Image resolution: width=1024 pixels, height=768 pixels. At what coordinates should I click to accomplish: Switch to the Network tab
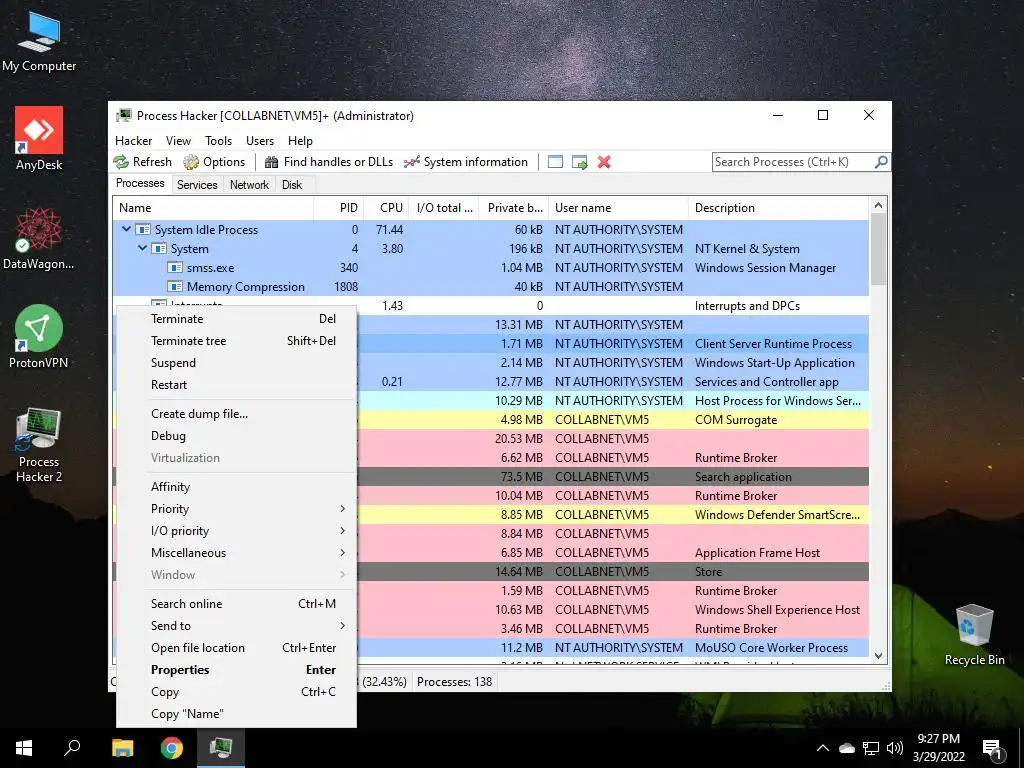[x=249, y=185]
